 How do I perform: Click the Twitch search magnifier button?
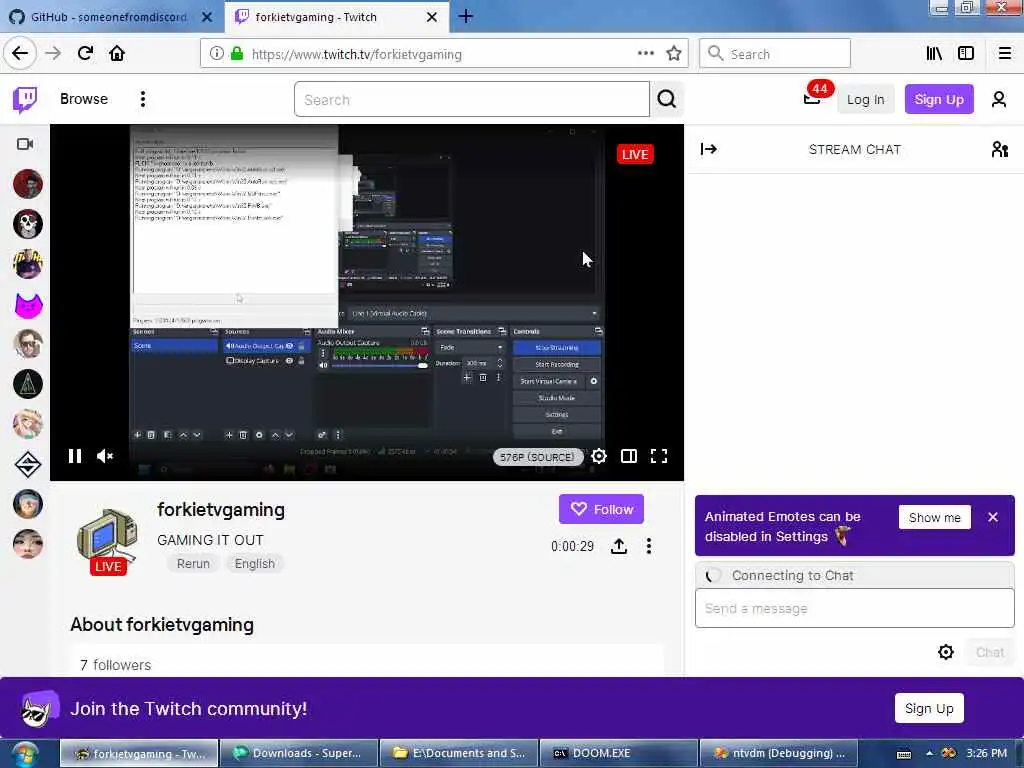(666, 99)
